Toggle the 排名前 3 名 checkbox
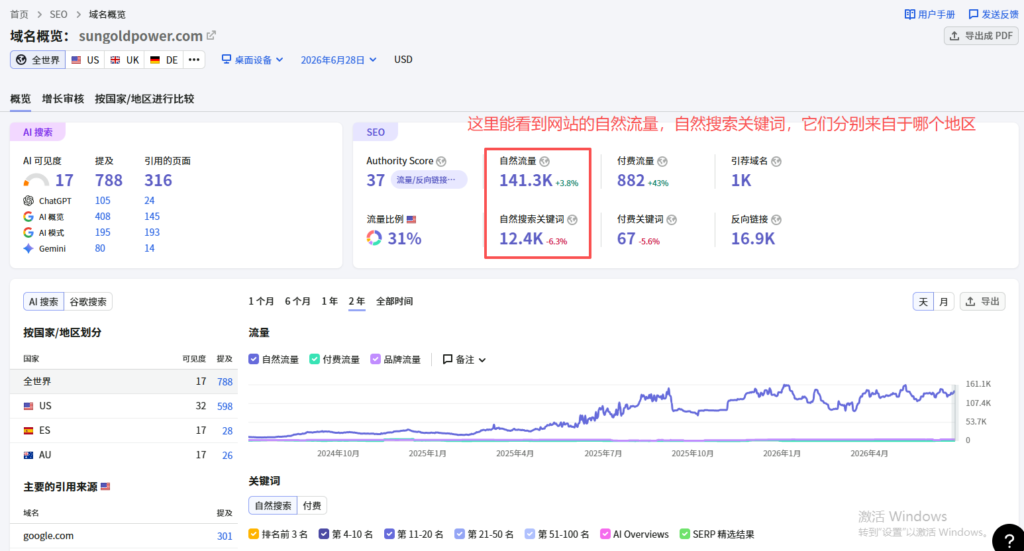 point(253,534)
